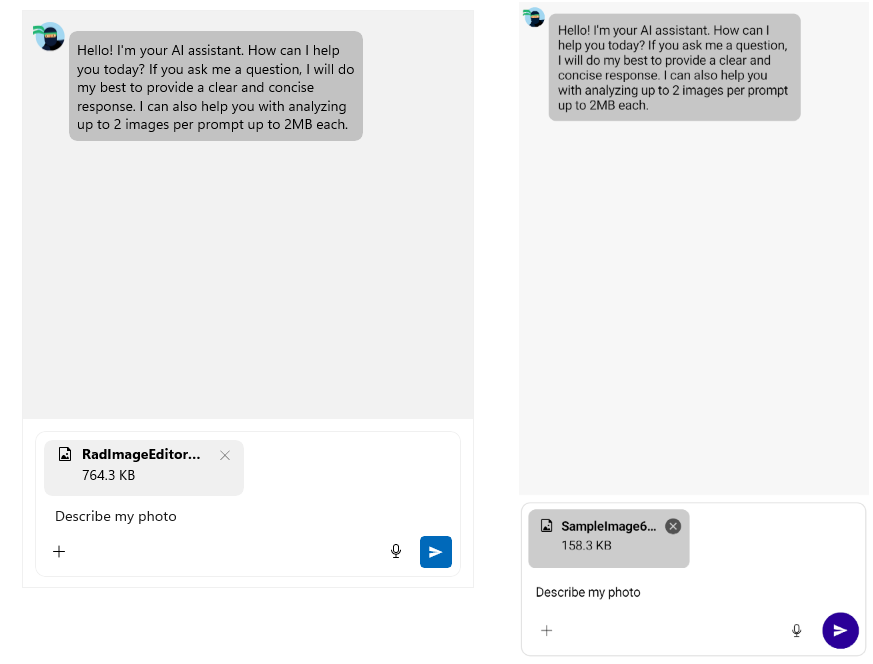Open the SampleImage6 file name label
Viewport: 873px width, 664px height.
pyautogui.click(x=609, y=526)
